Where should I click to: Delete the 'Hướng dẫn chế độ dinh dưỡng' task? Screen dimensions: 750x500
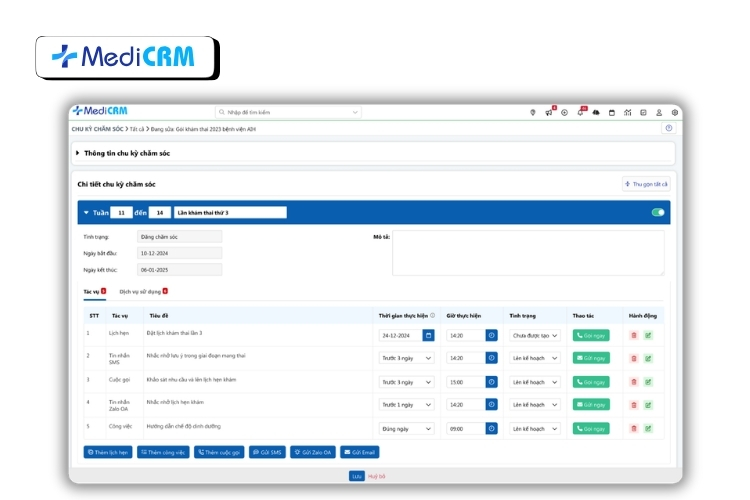coord(634,428)
